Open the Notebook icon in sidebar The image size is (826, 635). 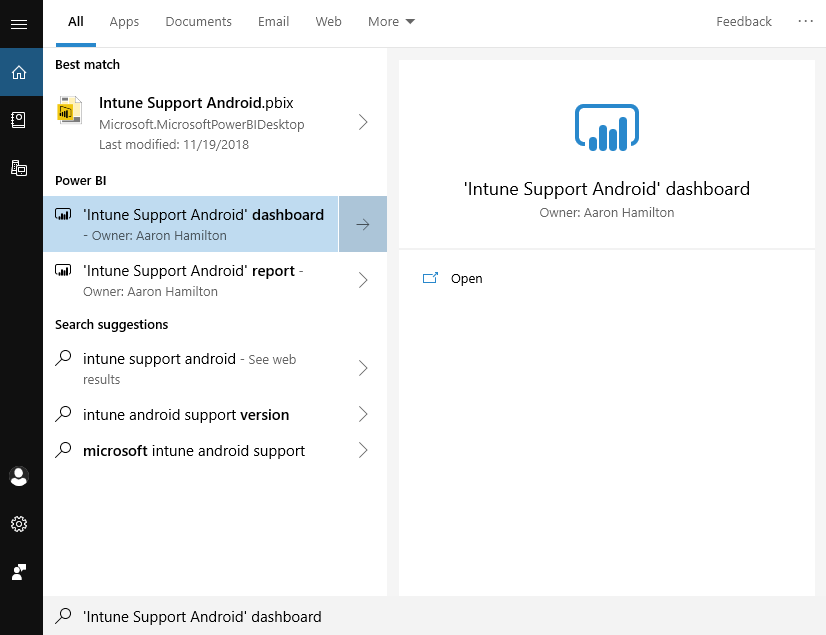coord(18,120)
